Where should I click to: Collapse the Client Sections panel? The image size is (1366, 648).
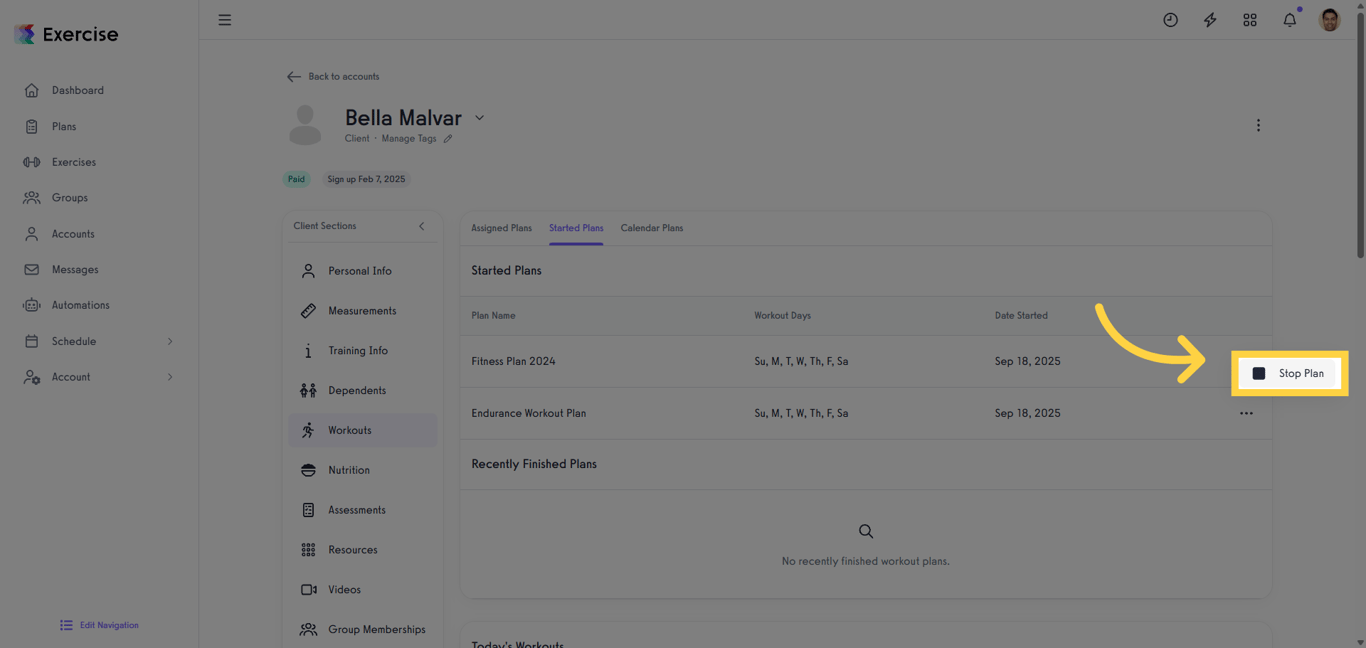tap(421, 226)
